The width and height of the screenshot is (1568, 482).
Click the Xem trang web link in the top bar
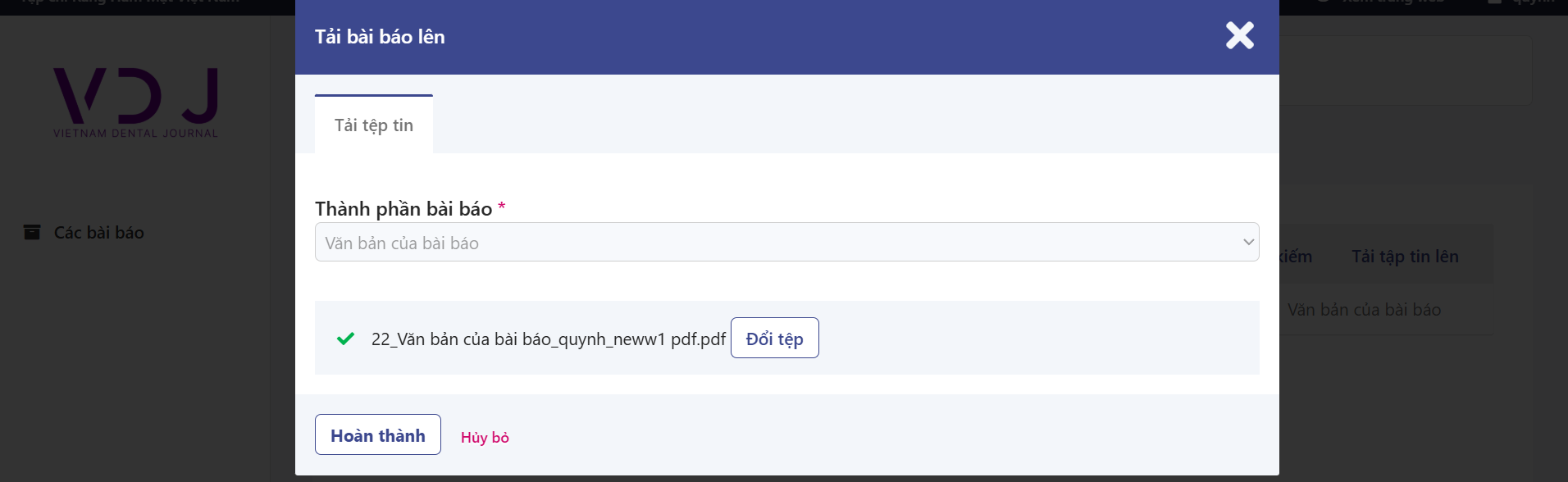1394,3
